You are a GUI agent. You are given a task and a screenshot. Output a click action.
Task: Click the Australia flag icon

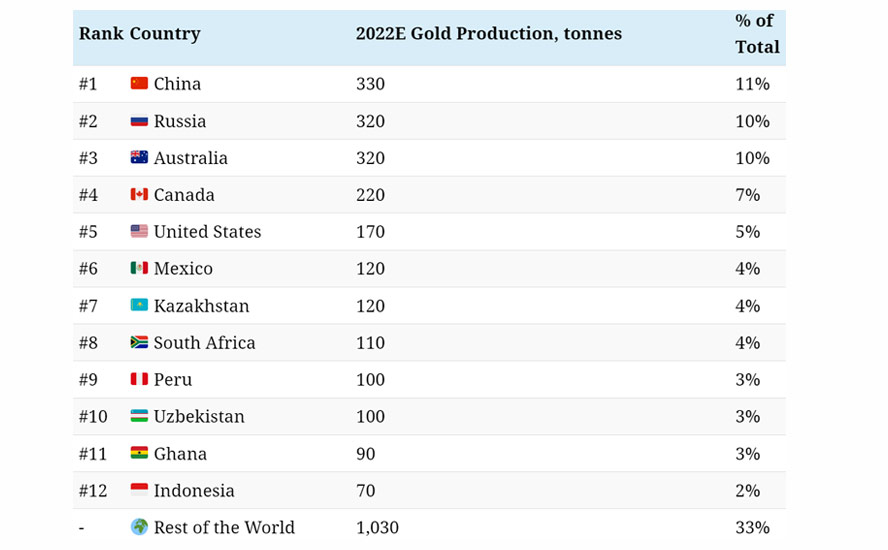pyautogui.click(x=139, y=158)
